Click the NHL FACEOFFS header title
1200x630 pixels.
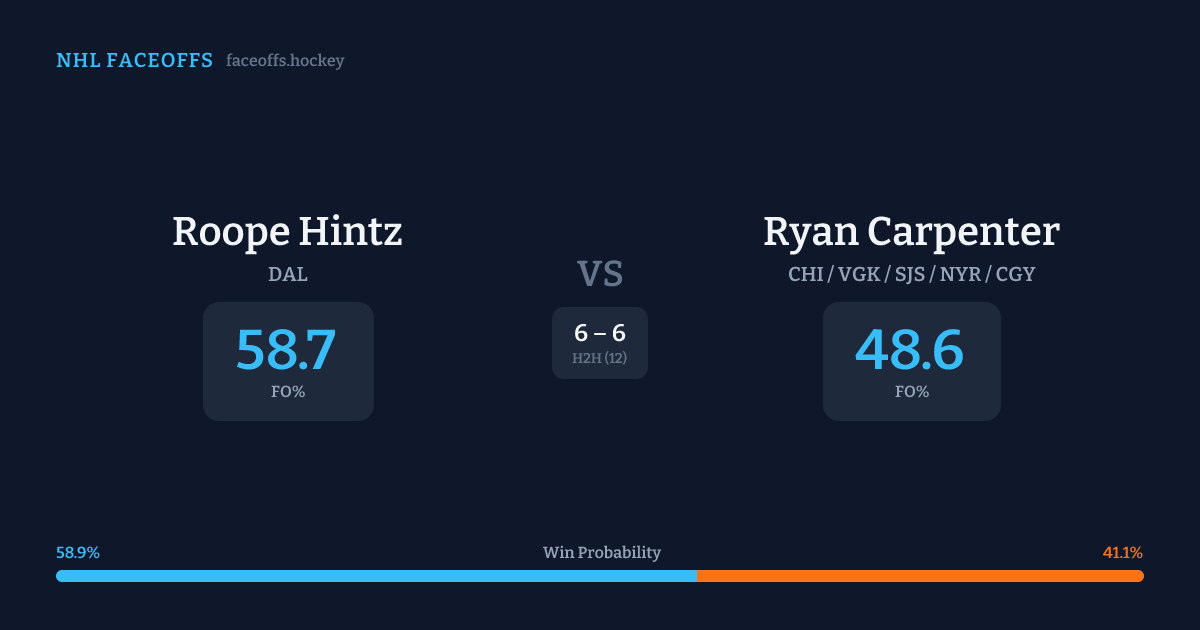point(134,61)
